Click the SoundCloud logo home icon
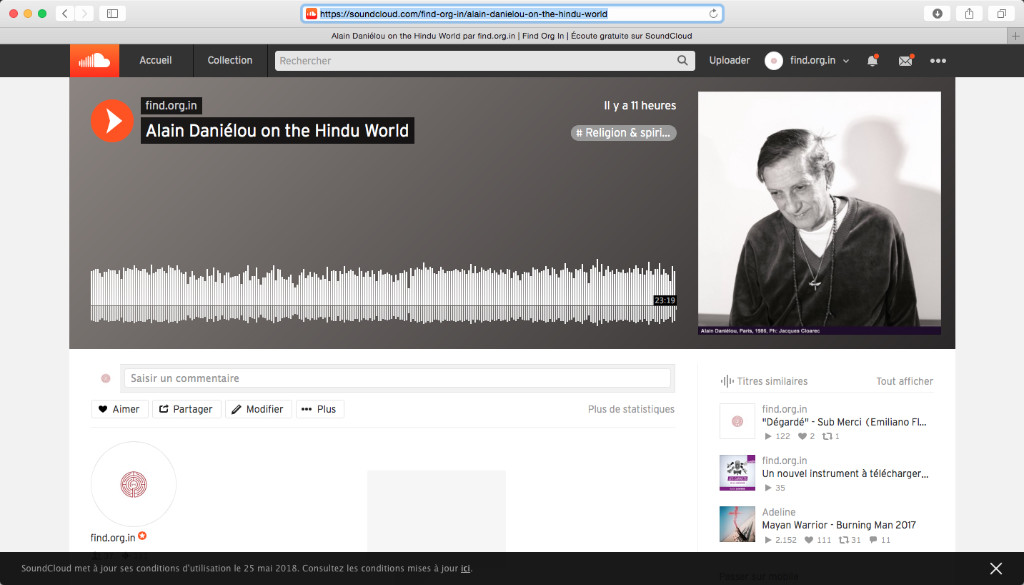This screenshot has width=1024, height=585. click(x=94, y=61)
